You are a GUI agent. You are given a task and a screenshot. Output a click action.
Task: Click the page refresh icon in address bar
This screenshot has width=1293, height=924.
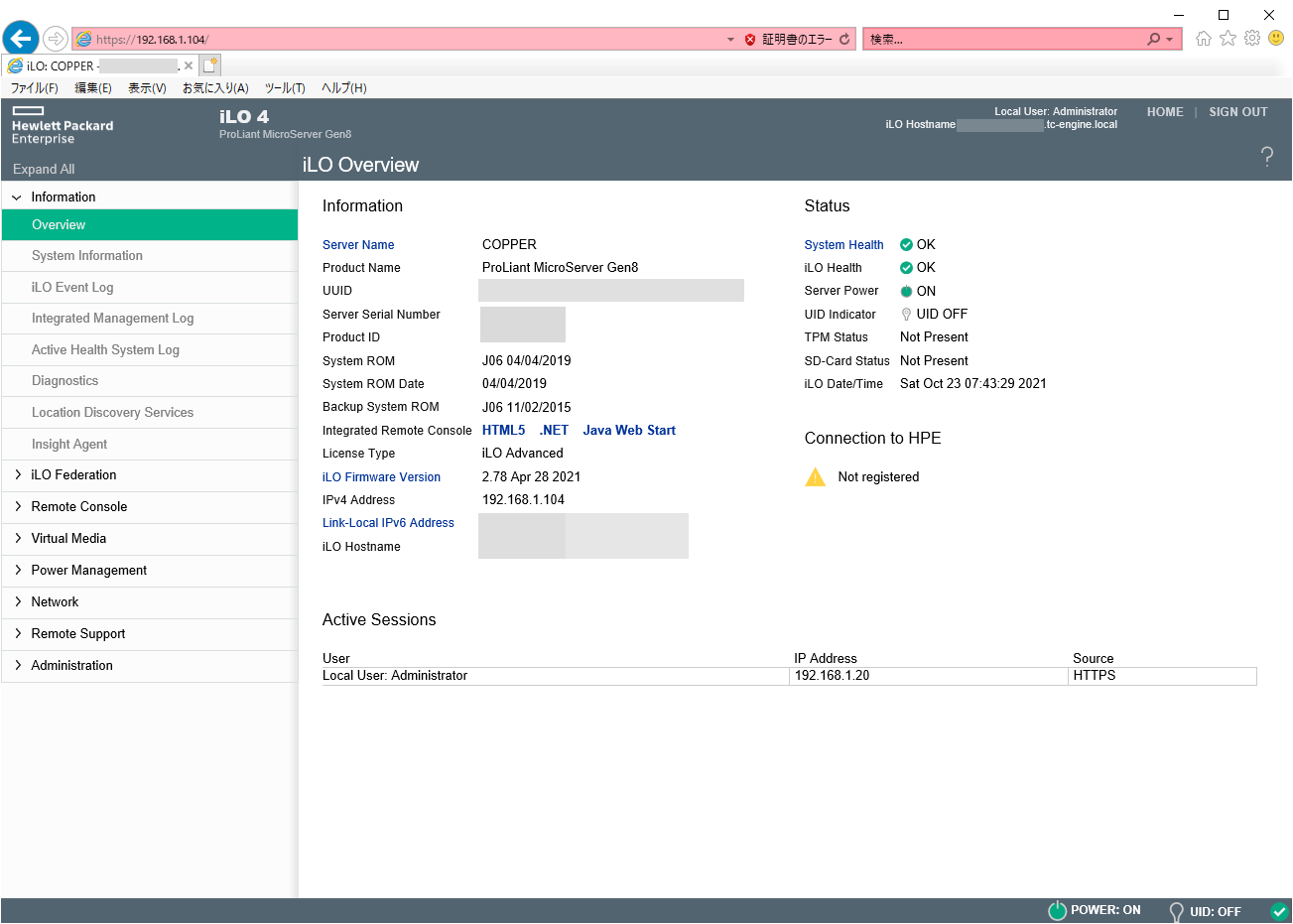844,40
